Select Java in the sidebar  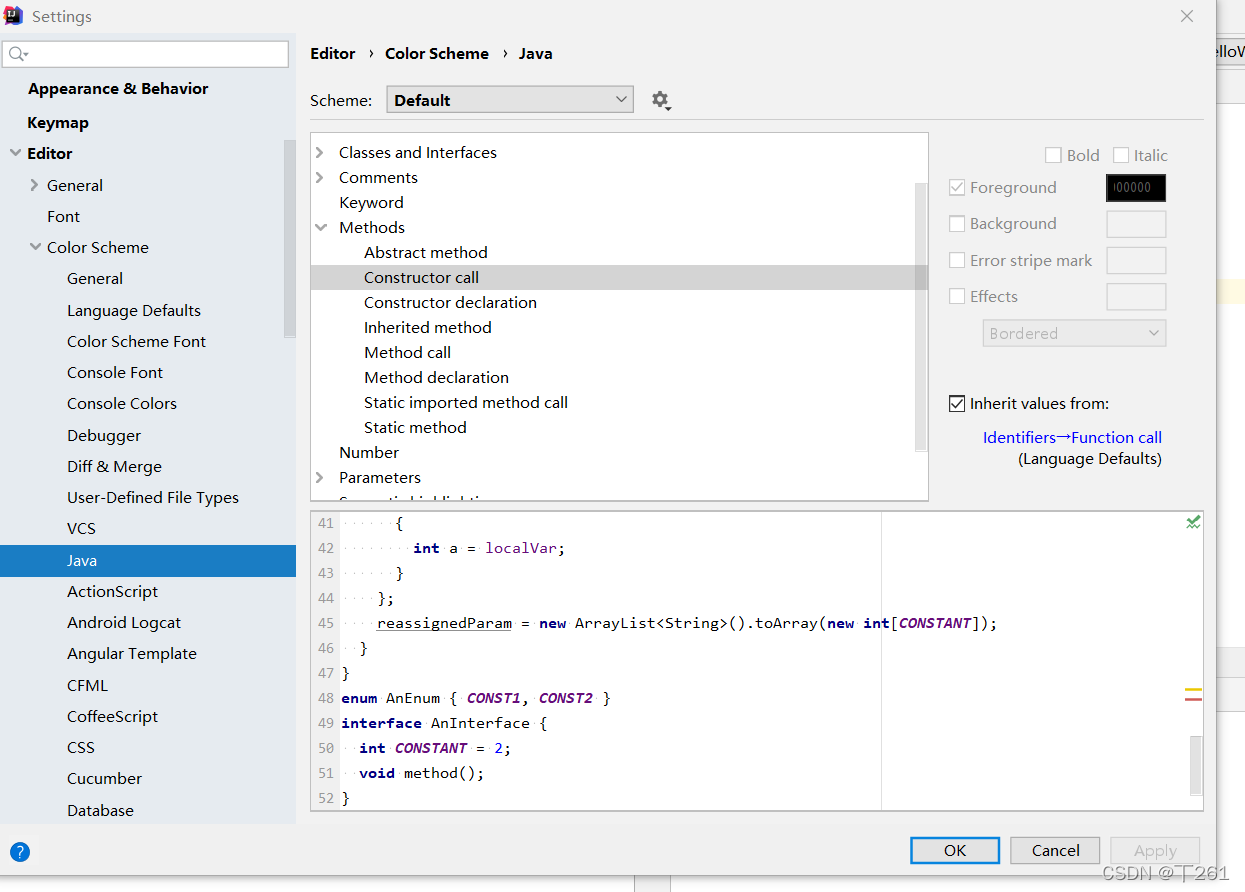pos(148,561)
